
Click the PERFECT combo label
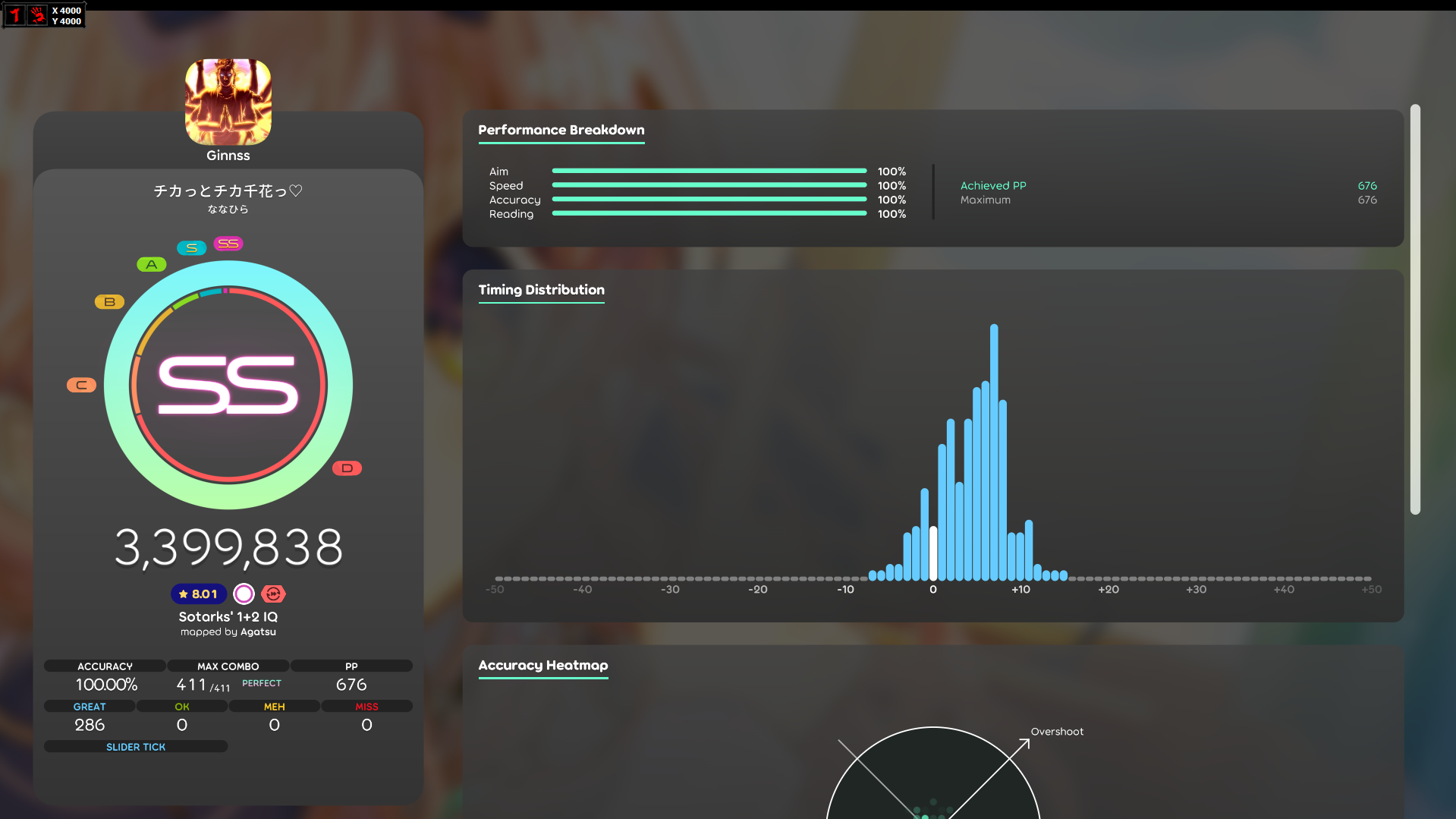pos(262,683)
